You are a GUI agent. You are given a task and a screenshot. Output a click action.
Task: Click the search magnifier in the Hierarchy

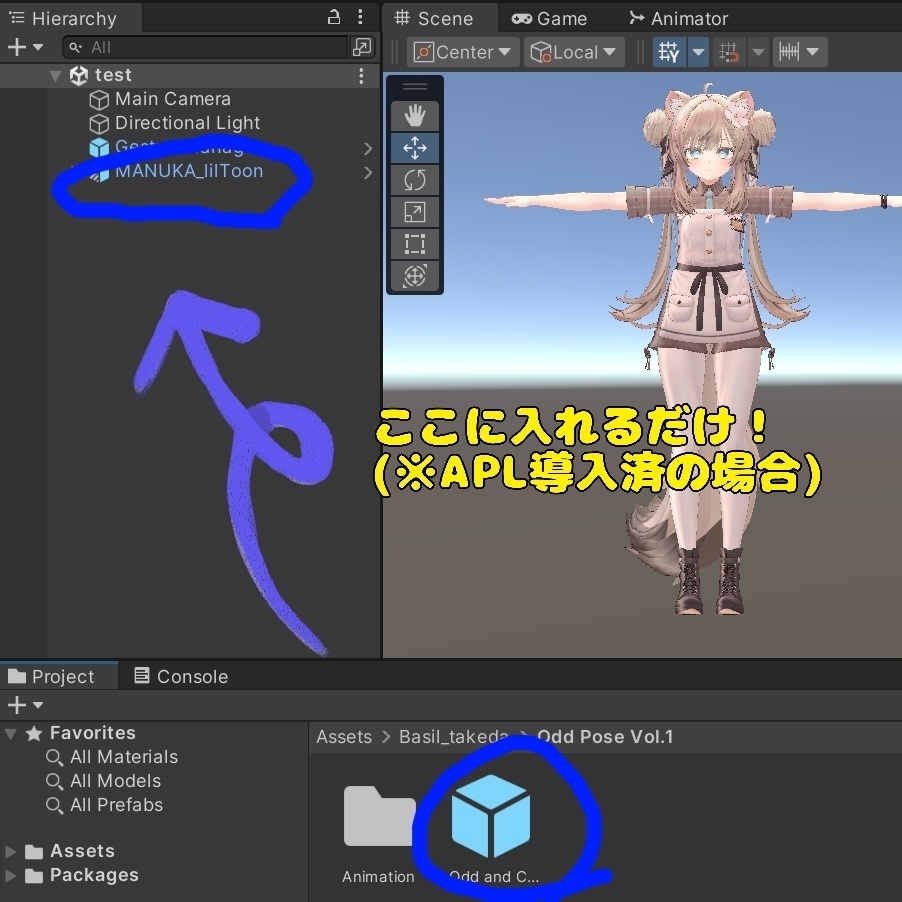[x=75, y=47]
